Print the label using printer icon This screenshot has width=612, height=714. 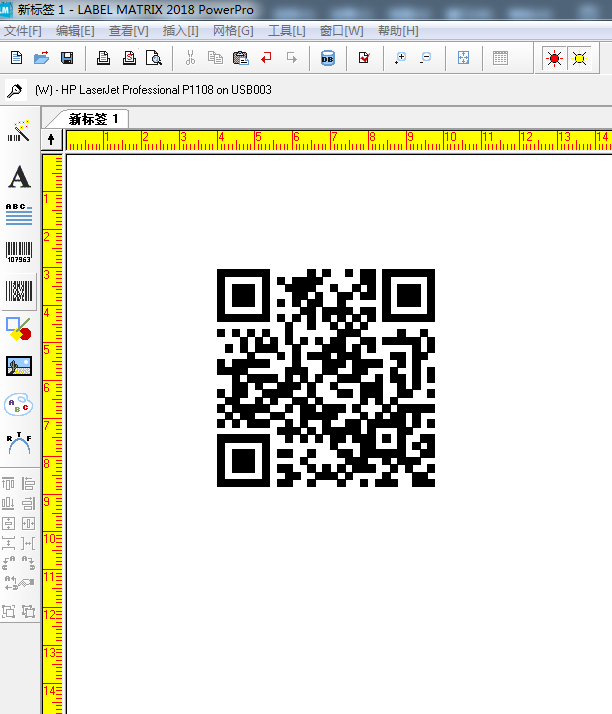pyautogui.click(x=103, y=58)
